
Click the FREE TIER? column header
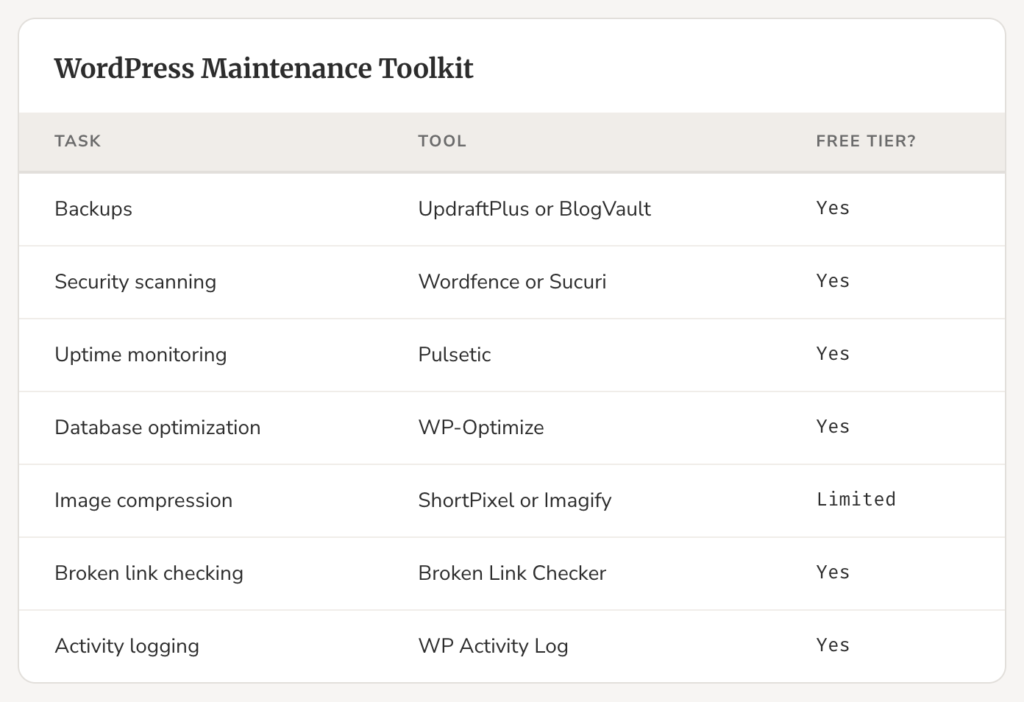(x=865, y=141)
